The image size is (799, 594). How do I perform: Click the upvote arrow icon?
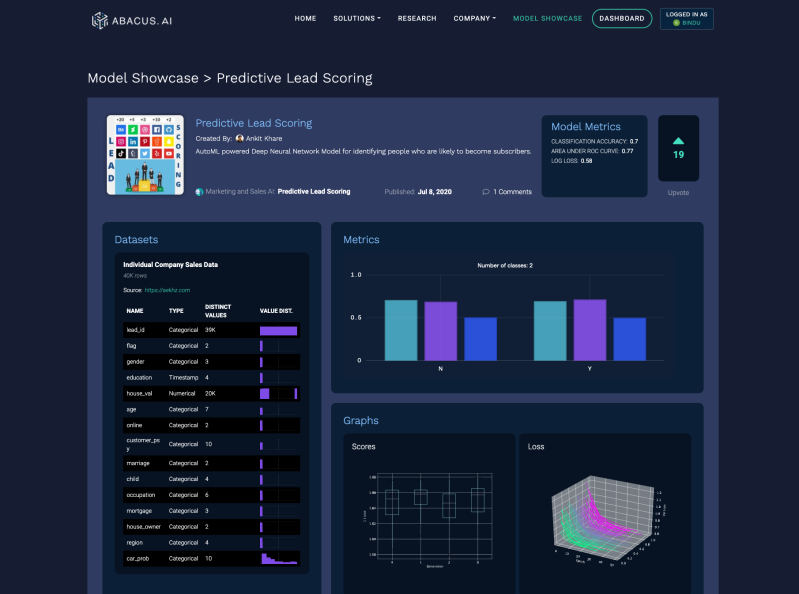click(x=678, y=141)
